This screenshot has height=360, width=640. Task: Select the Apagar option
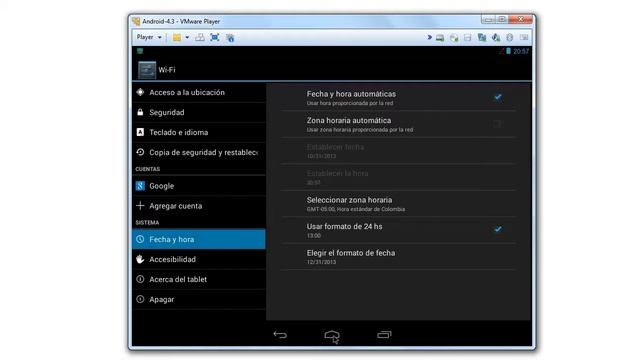pyautogui.click(x=199, y=299)
